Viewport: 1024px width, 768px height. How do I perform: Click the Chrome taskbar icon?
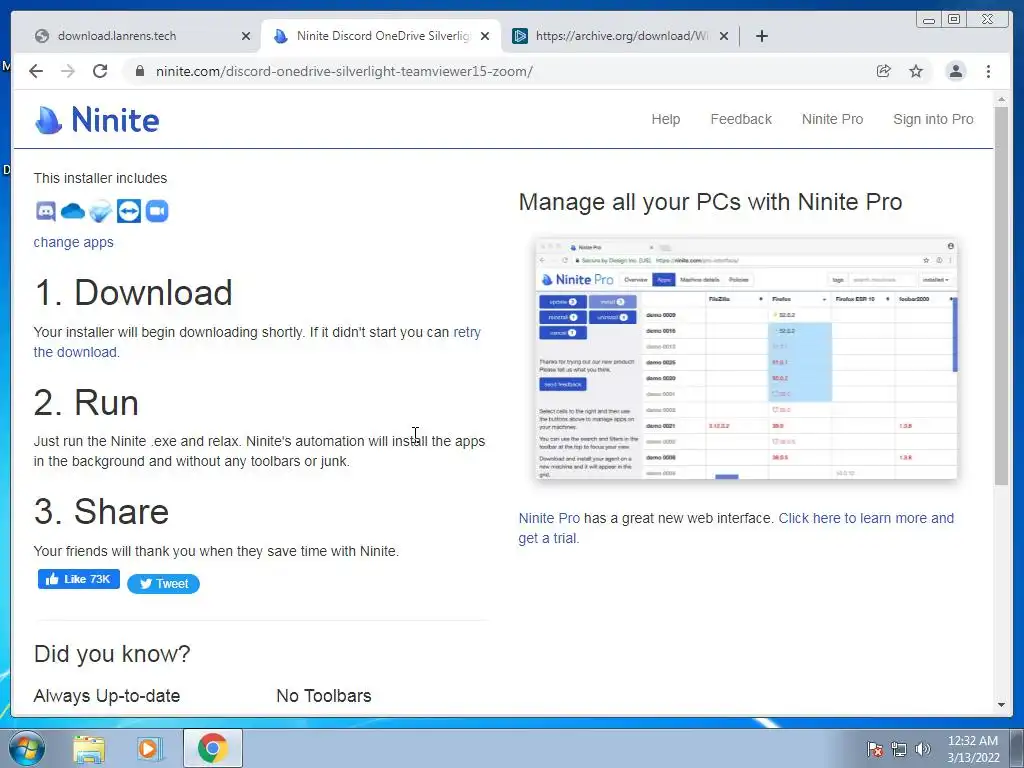213,748
